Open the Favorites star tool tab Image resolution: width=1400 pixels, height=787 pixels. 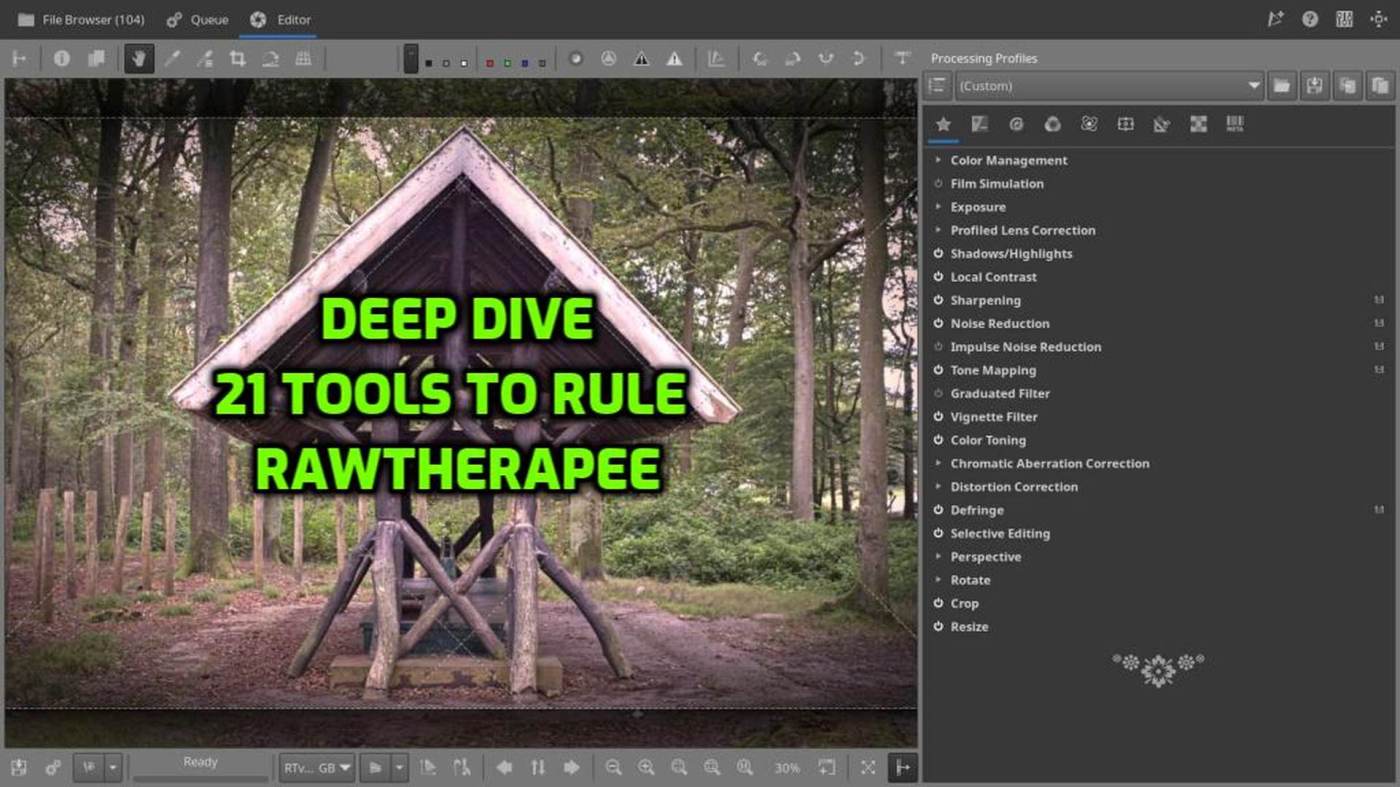(942, 124)
